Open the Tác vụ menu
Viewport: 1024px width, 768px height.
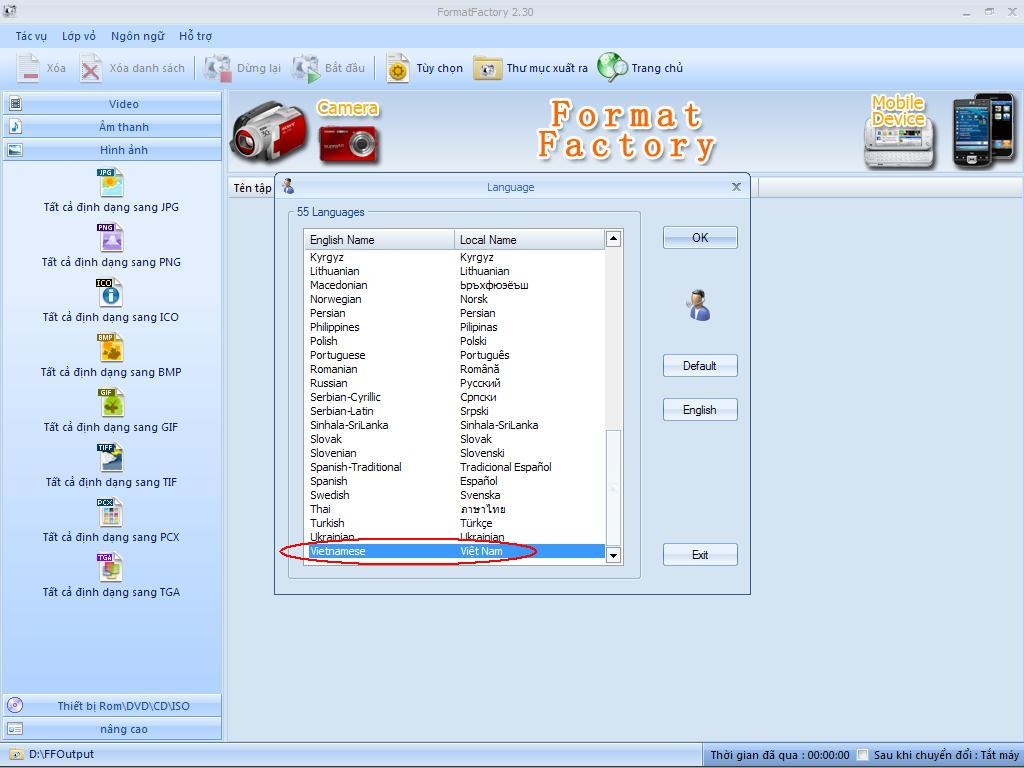(31, 36)
